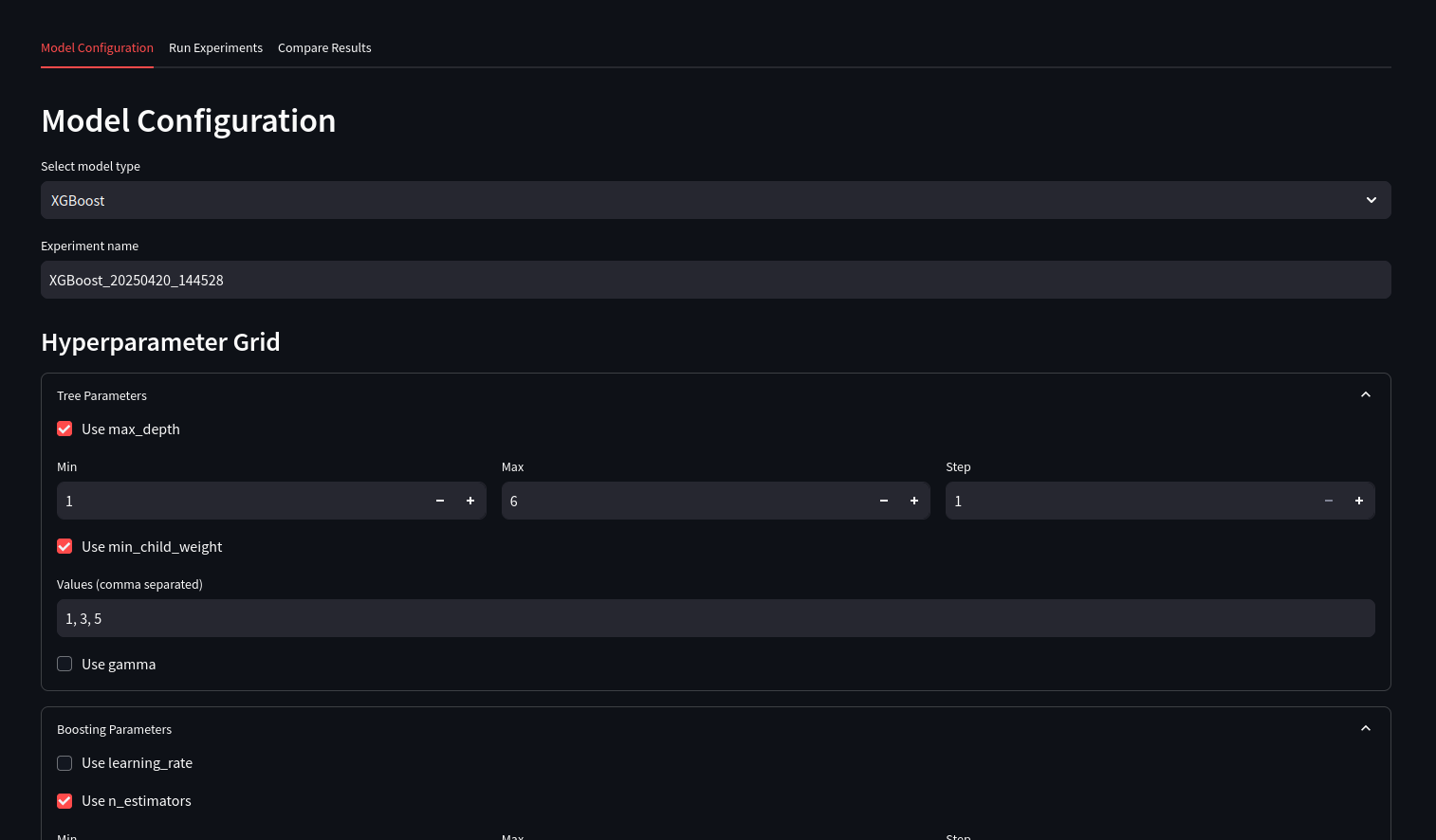
Task: Uncheck the Use max_depth checkbox
Action: click(64, 429)
